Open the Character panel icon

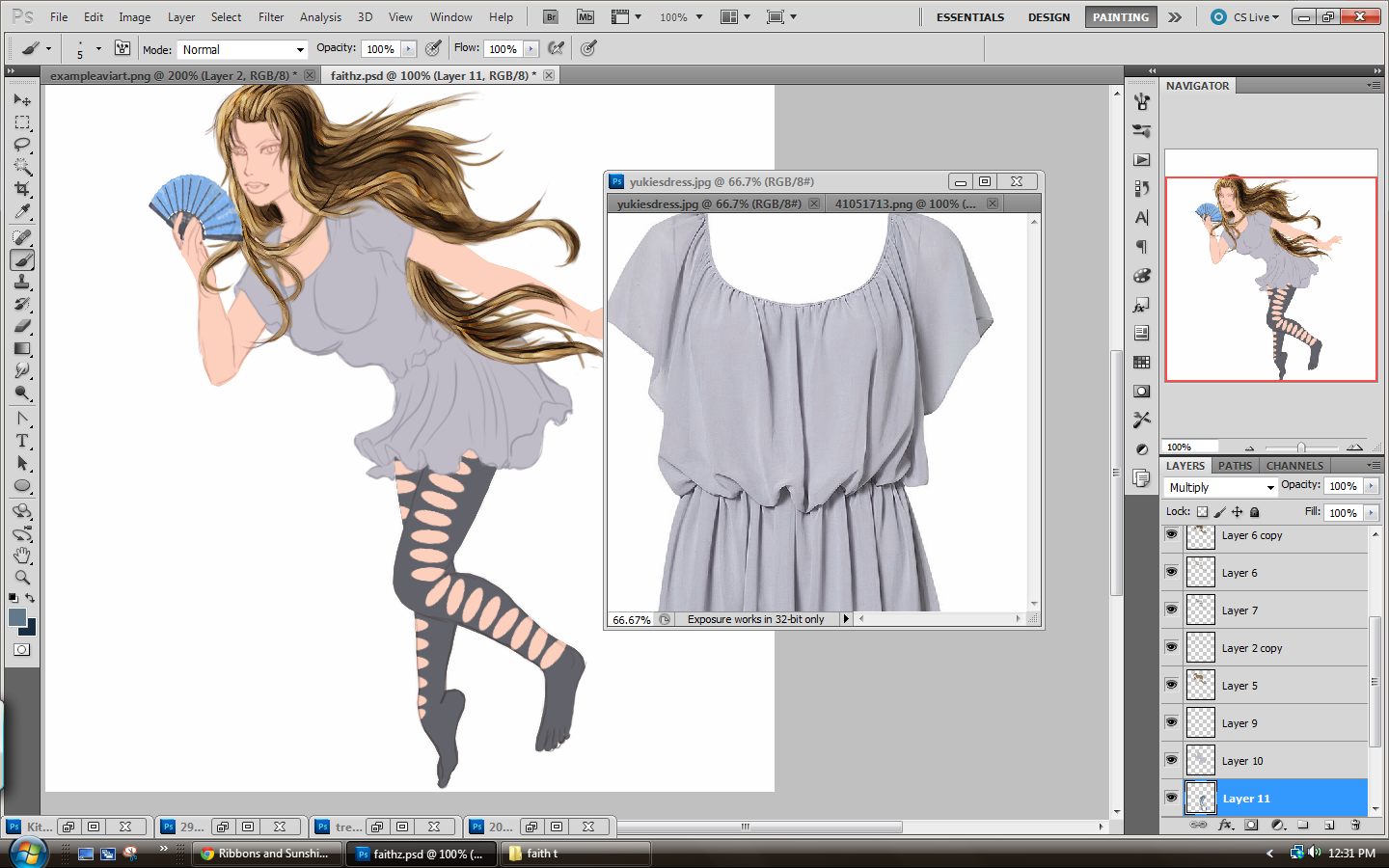[1142, 218]
